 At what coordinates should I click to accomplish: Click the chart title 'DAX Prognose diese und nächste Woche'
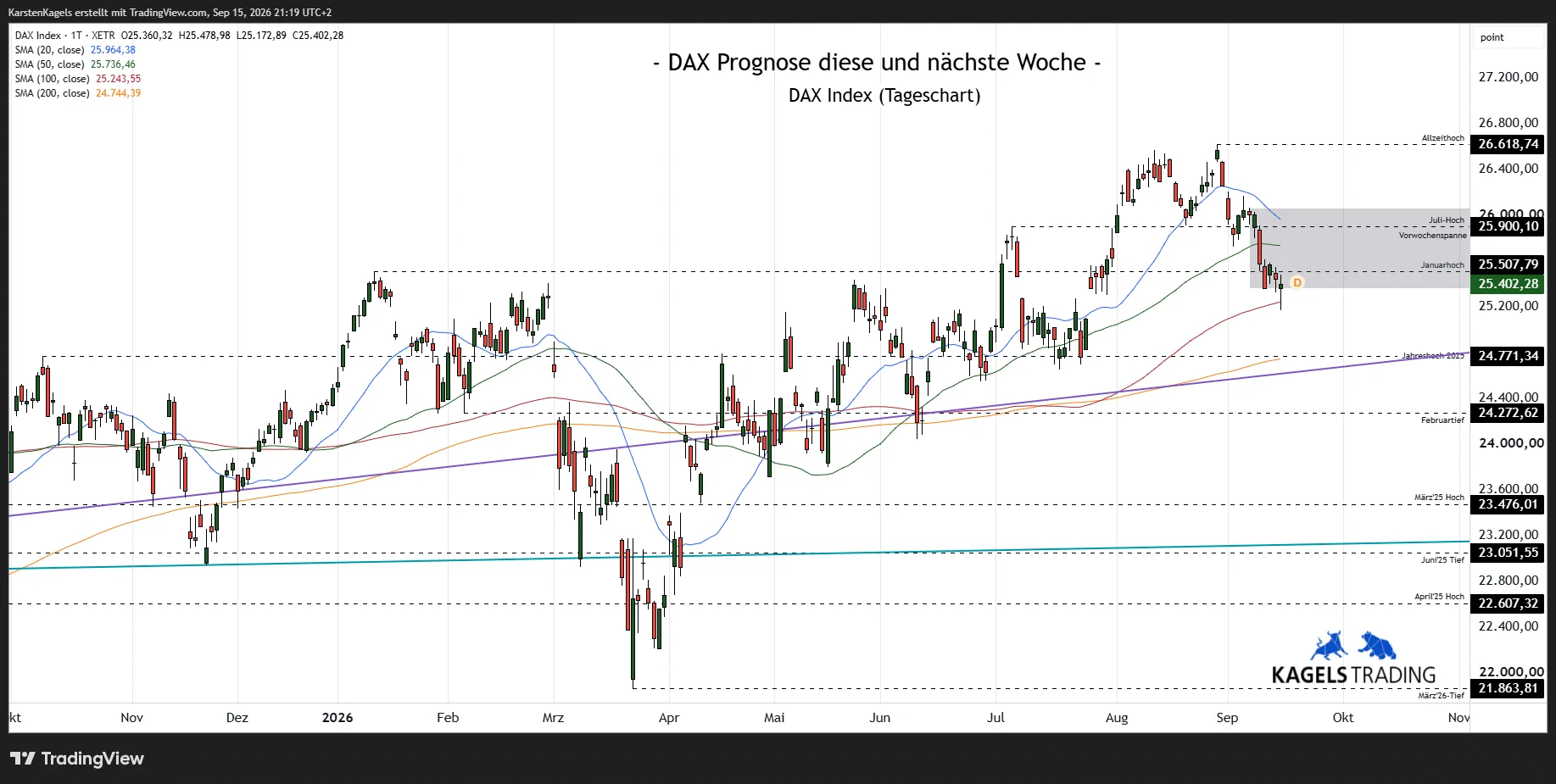pos(877,63)
